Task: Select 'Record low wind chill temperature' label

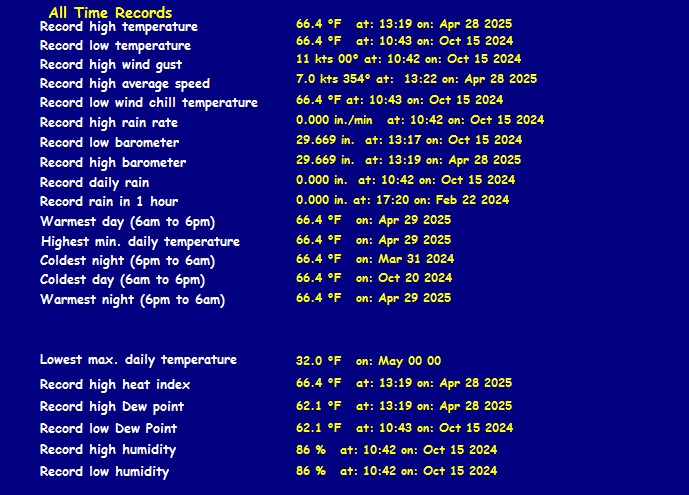Action: (149, 103)
